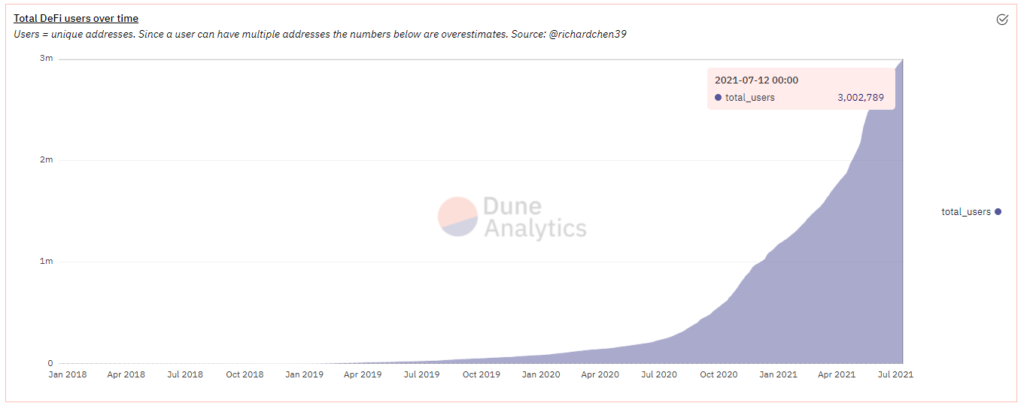Screen dimensions: 1024x409
Task: Click the Apr 2021 x-axis tick
Action: [x=838, y=375]
